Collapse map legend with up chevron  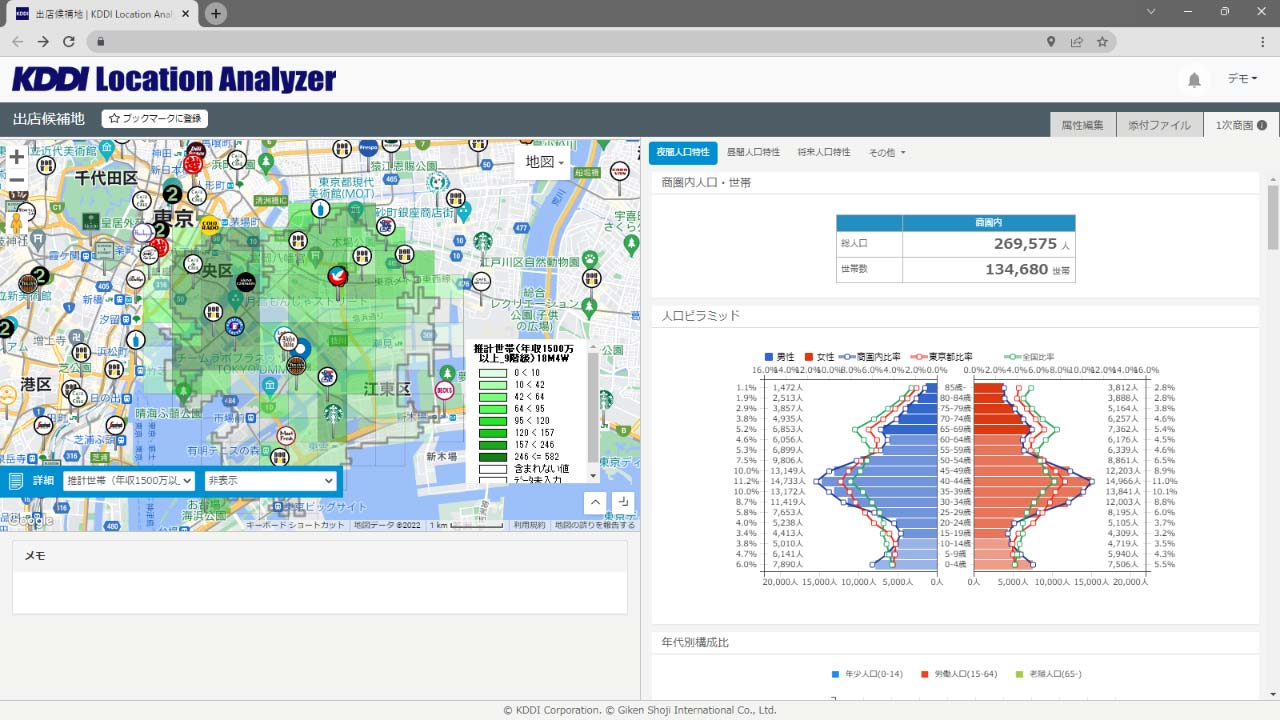coord(595,502)
